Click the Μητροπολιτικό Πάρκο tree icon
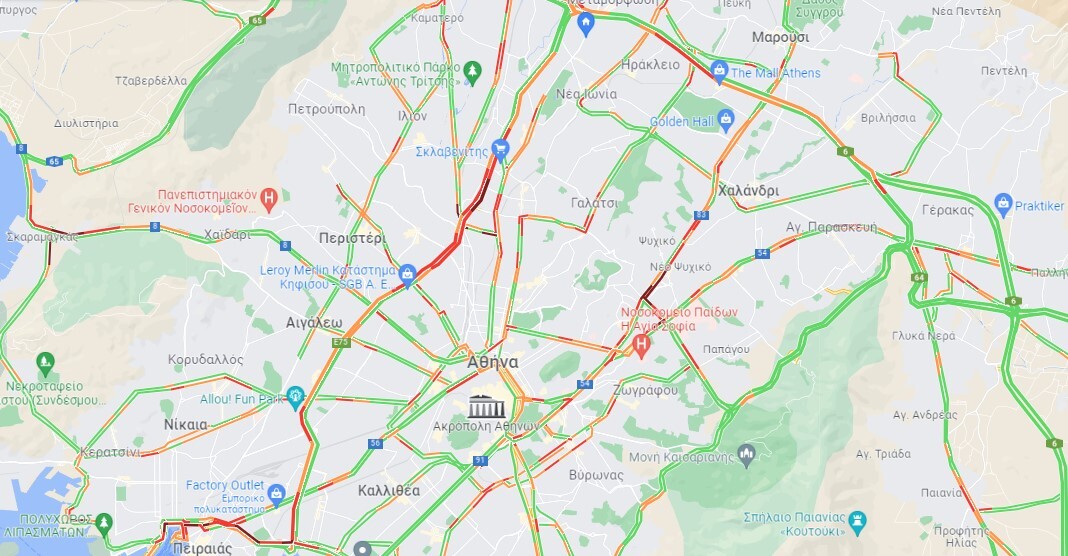1068x556 pixels. coord(471,72)
